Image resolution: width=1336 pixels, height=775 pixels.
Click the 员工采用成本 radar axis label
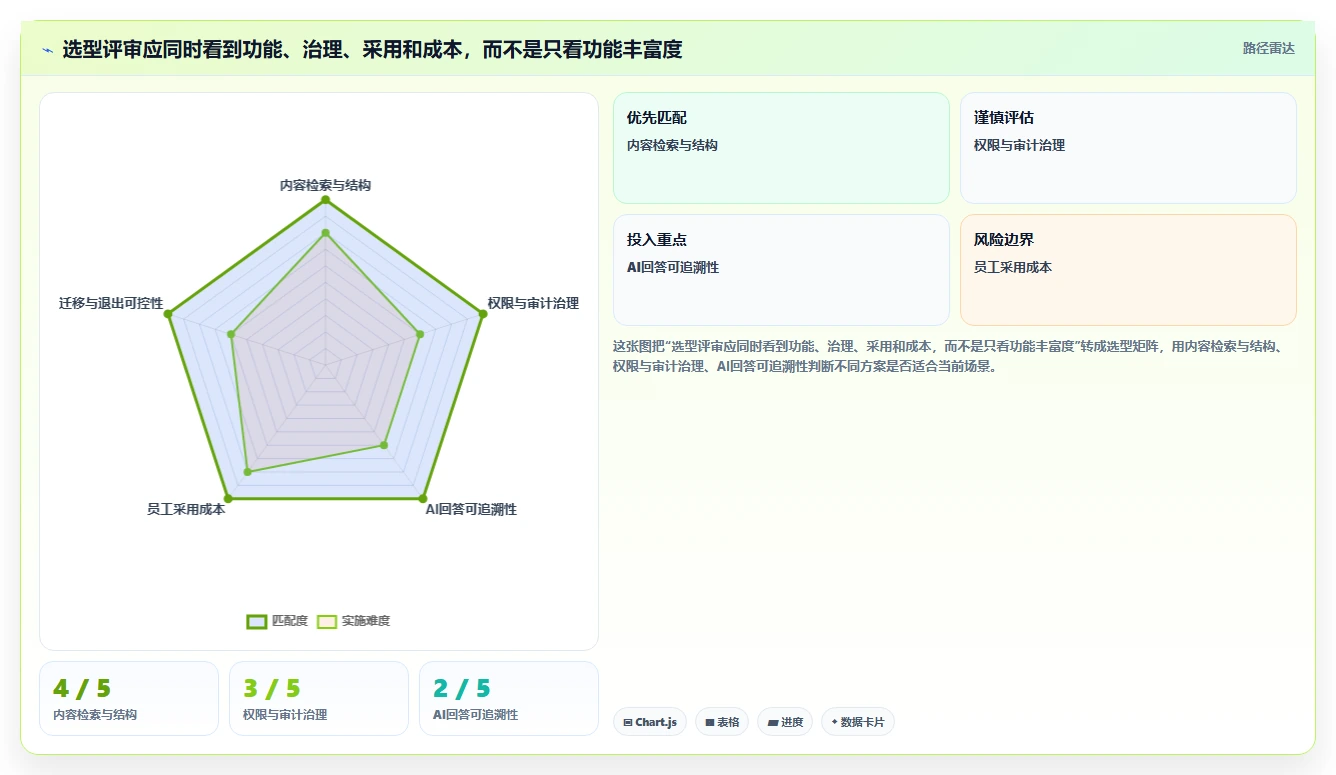(186, 509)
